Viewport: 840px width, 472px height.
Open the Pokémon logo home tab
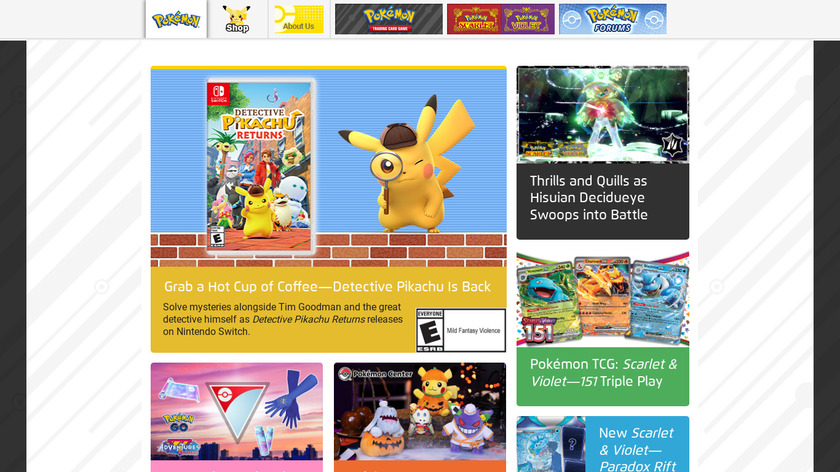176,19
